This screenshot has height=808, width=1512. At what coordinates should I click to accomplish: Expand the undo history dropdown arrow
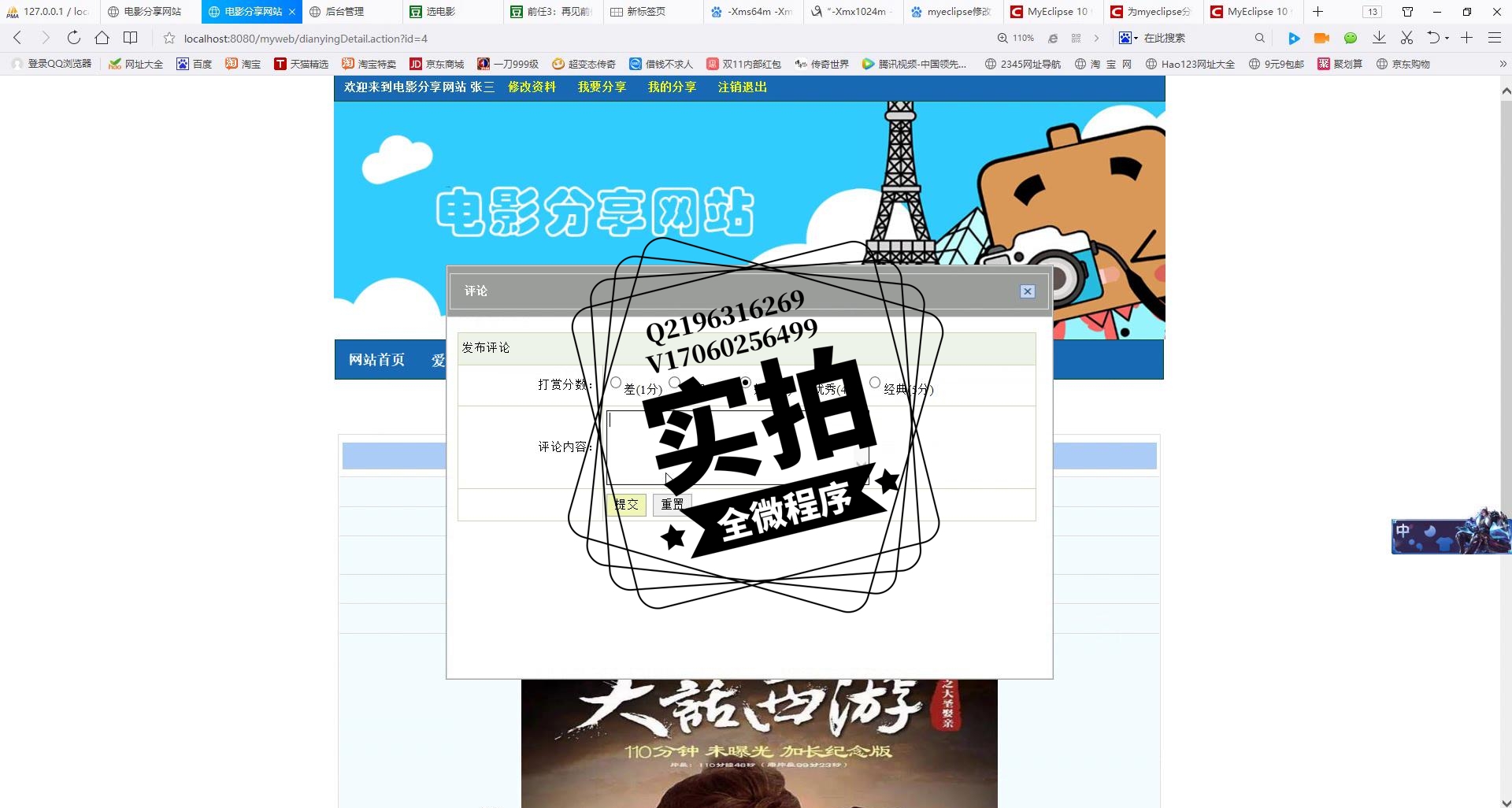coord(1447,39)
